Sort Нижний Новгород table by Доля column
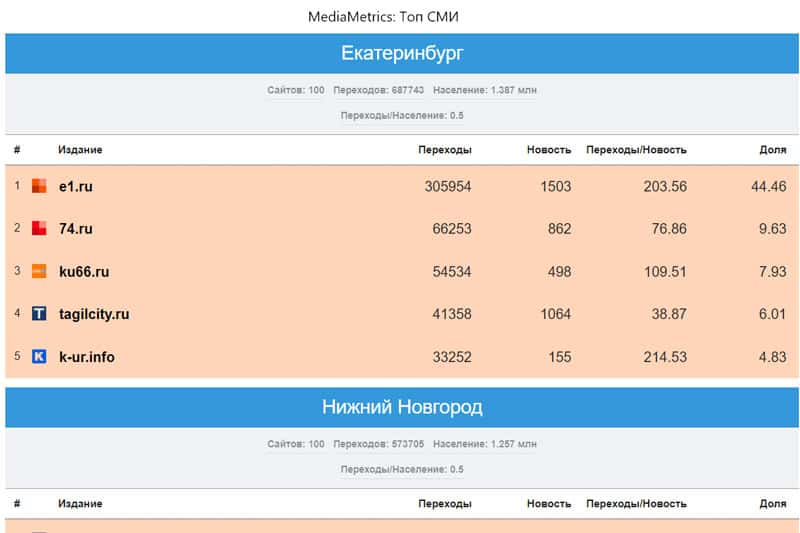Image resolution: width=800 pixels, height=533 pixels. coord(773,504)
